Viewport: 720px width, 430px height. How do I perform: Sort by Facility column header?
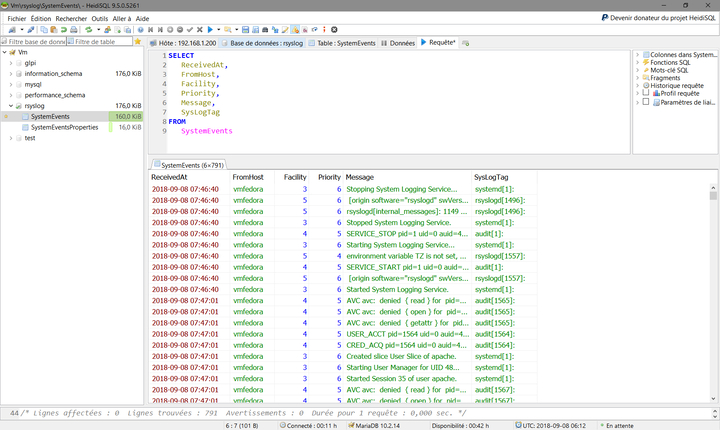[291, 177]
